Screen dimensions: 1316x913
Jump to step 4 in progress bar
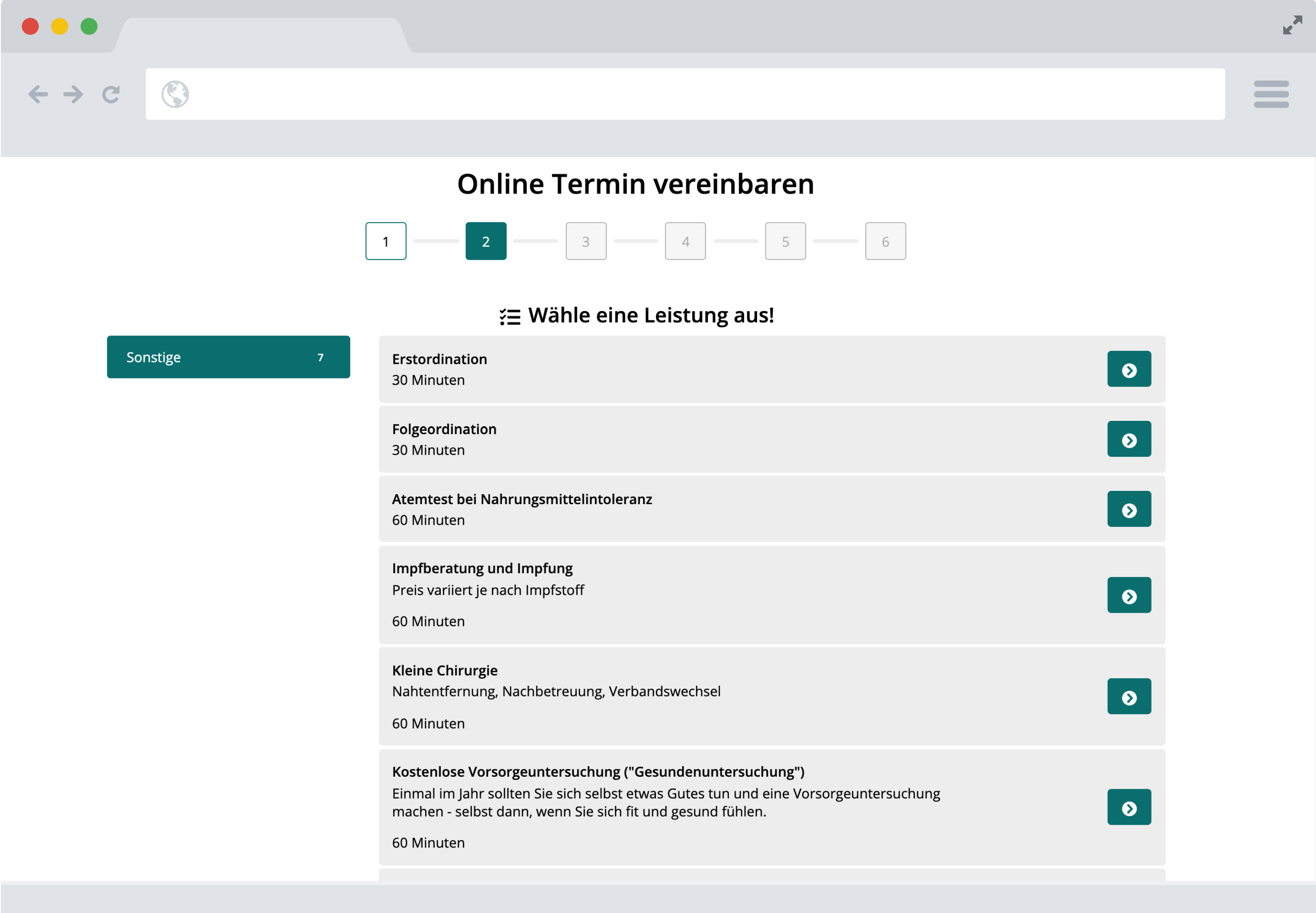685,241
